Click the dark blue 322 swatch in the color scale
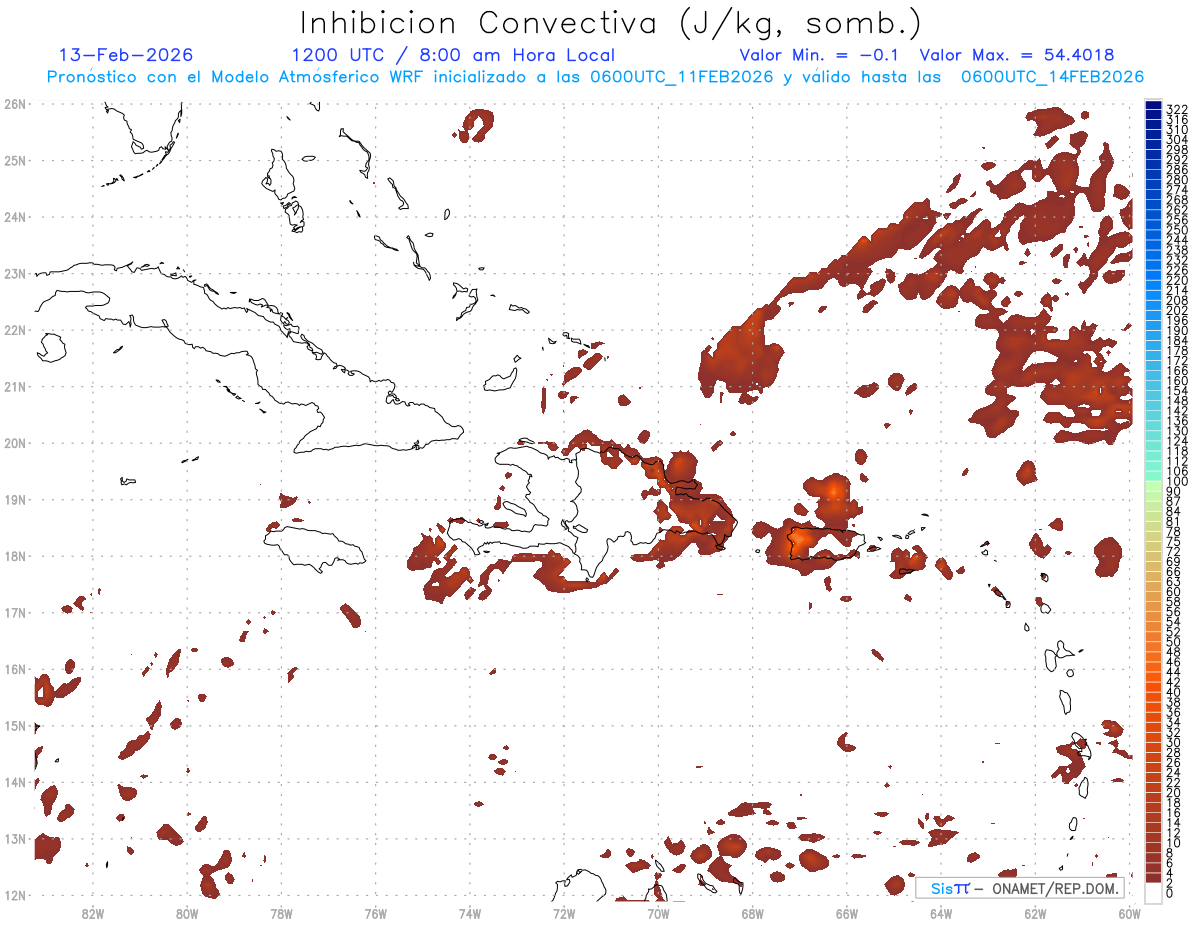1200x927 pixels. [1153, 106]
